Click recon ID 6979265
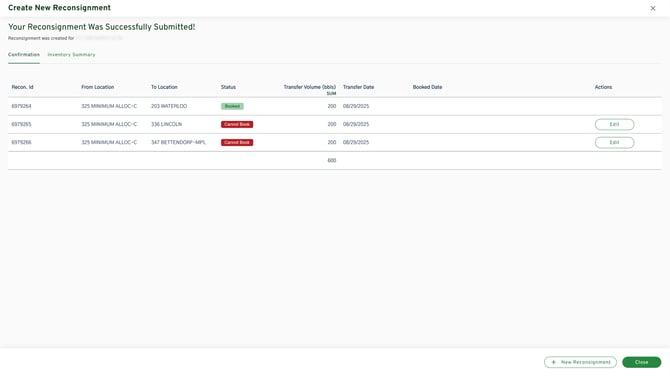 click(x=21, y=124)
